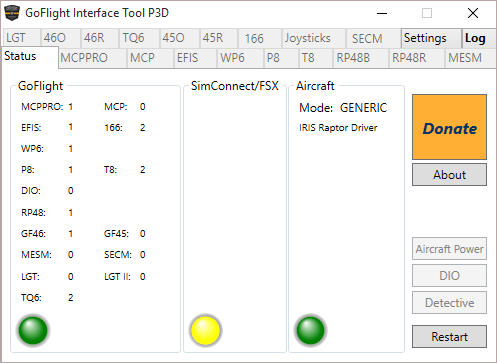Viewport: 497px width, 363px height.
Task: Click the Aircraft green status light
Action: (x=310, y=330)
